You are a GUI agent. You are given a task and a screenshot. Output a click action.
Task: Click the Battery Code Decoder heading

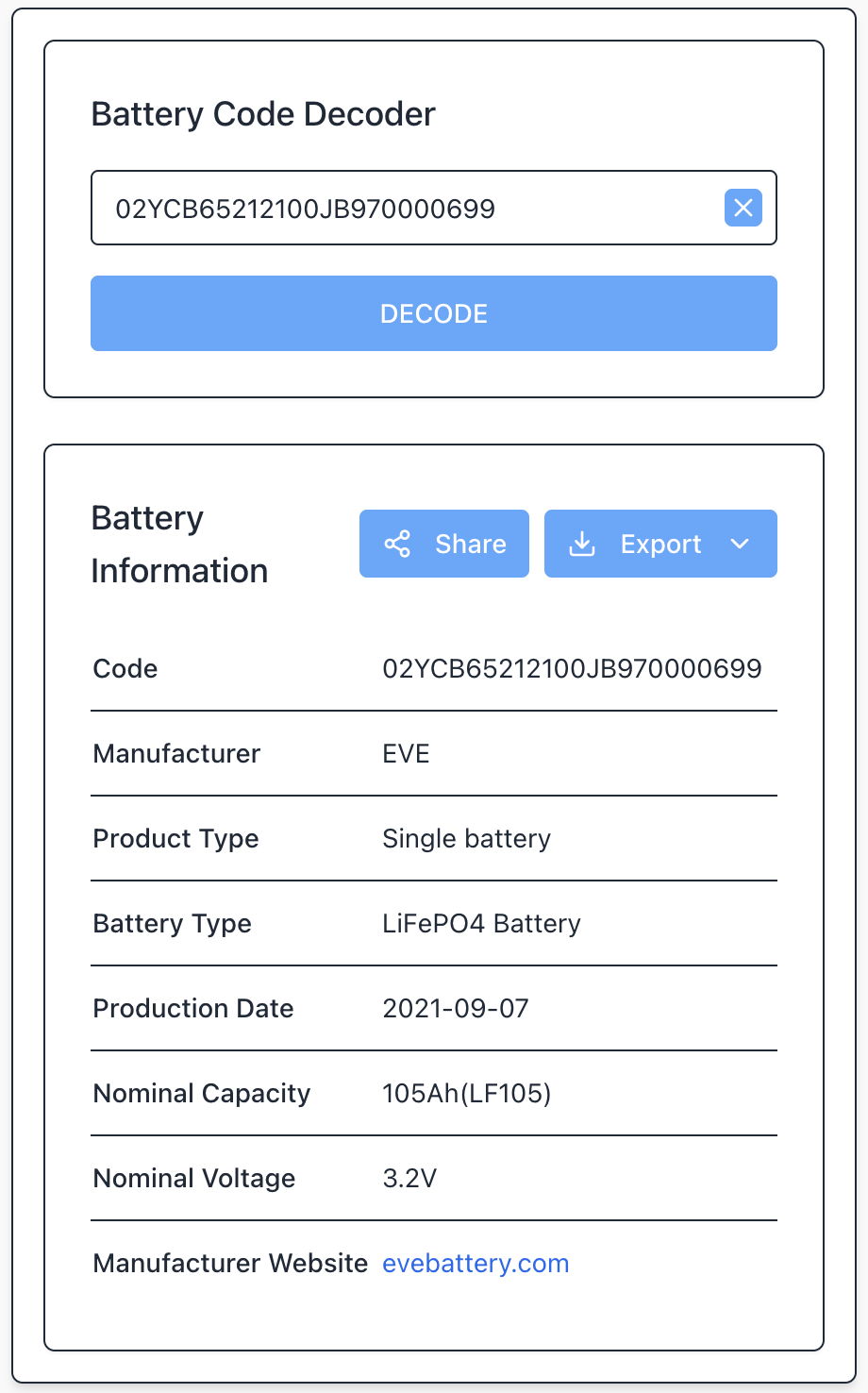[x=263, y=113]
